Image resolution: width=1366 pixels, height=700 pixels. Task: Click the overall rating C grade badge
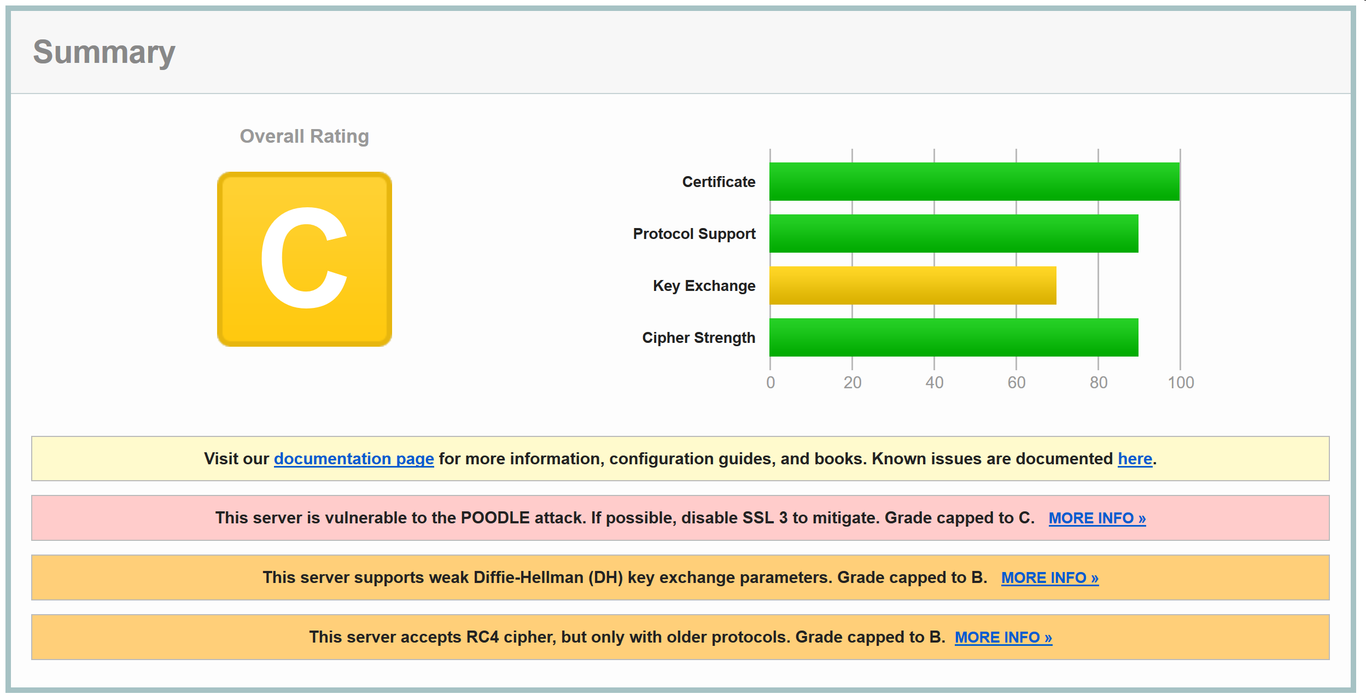click(x=304, y=259)
